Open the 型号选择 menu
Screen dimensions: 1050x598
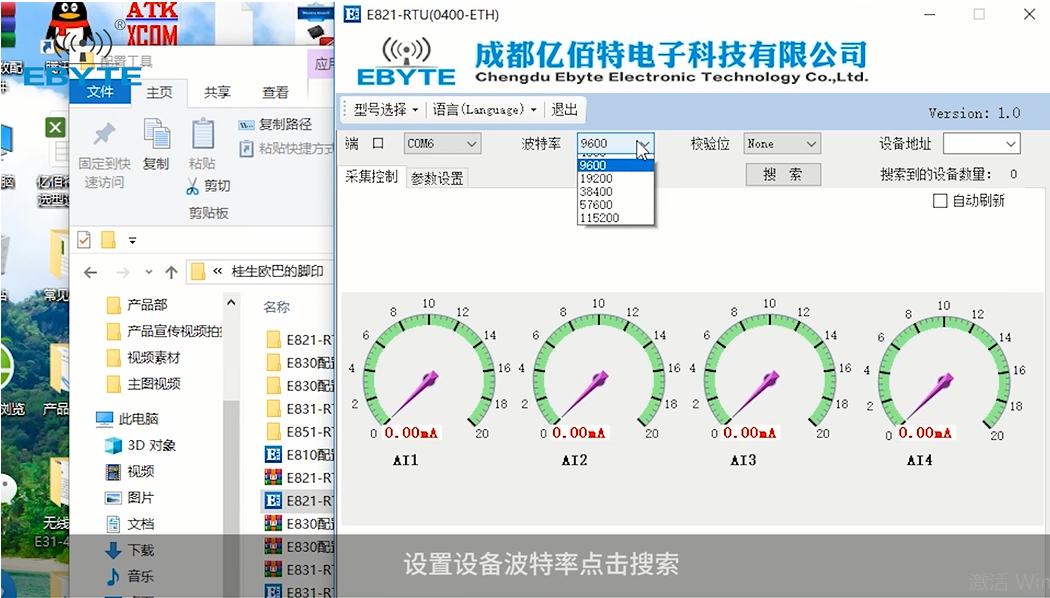click(386, 110)
